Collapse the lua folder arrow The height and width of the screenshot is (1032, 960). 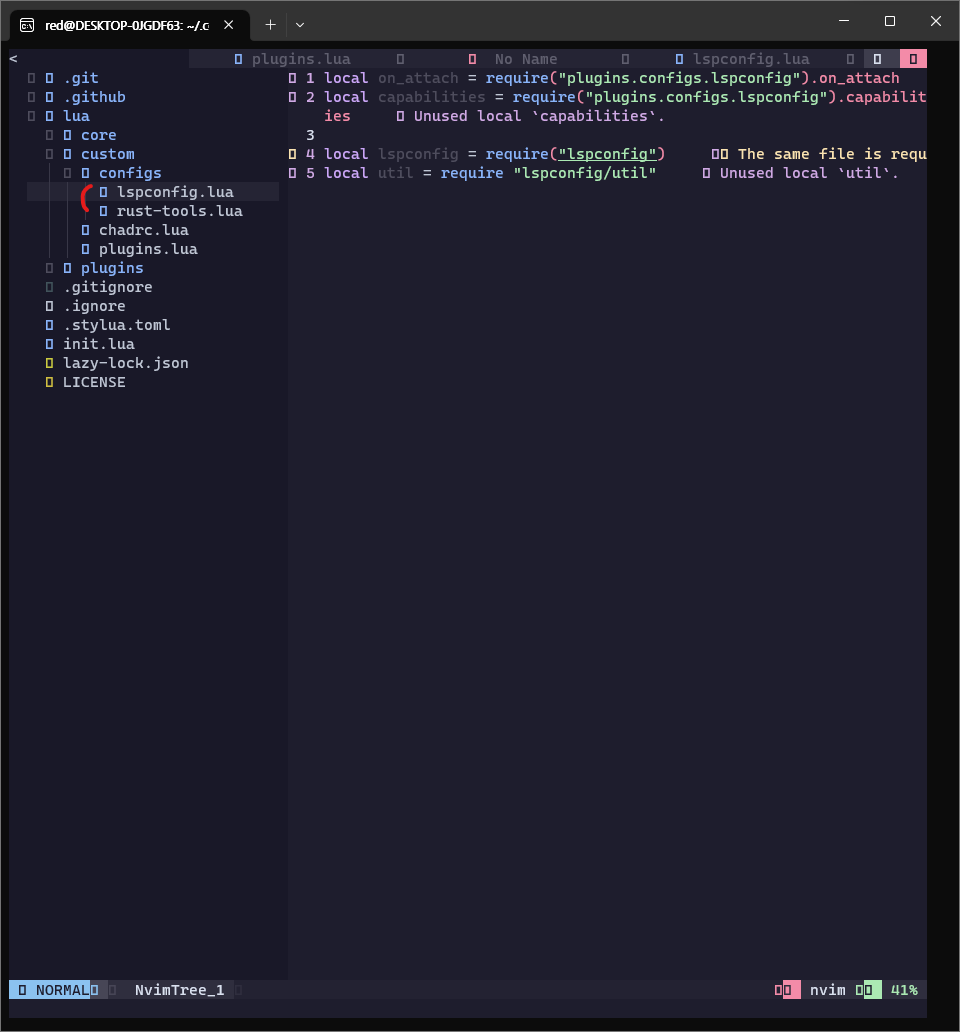[32, 116]
